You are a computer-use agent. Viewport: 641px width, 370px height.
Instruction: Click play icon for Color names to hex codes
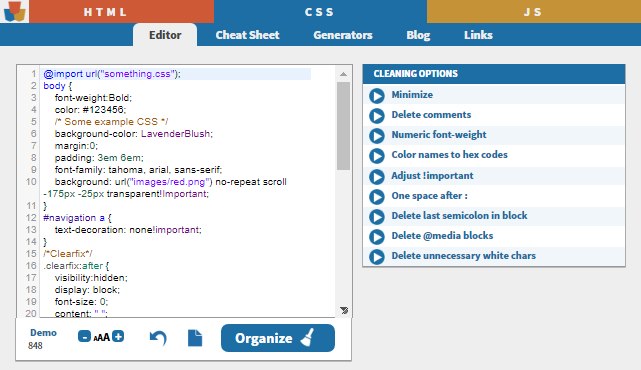[x=377, y=156]
